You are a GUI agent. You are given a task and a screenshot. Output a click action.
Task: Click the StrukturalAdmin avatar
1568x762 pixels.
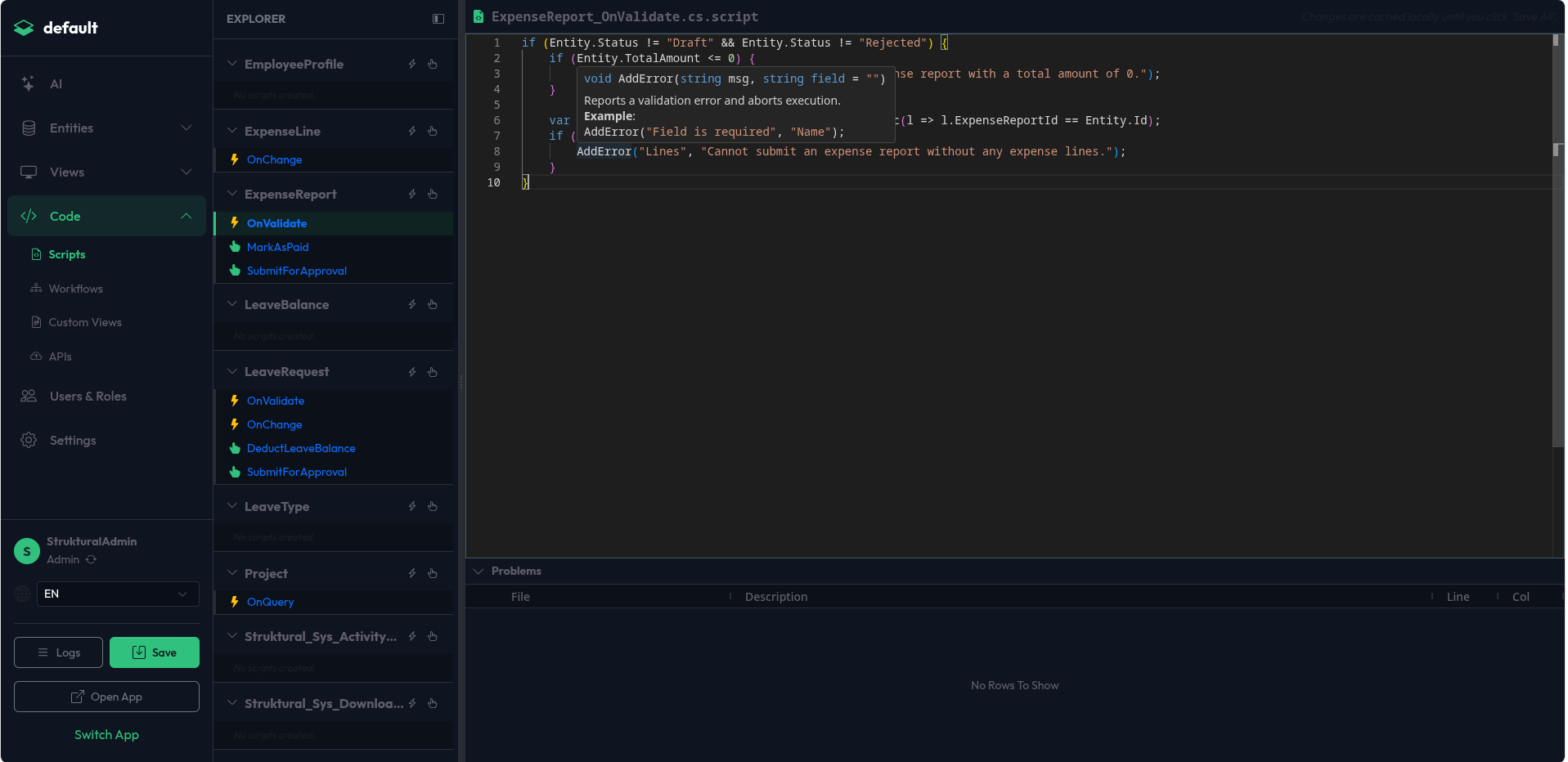(x=27, y=551)
